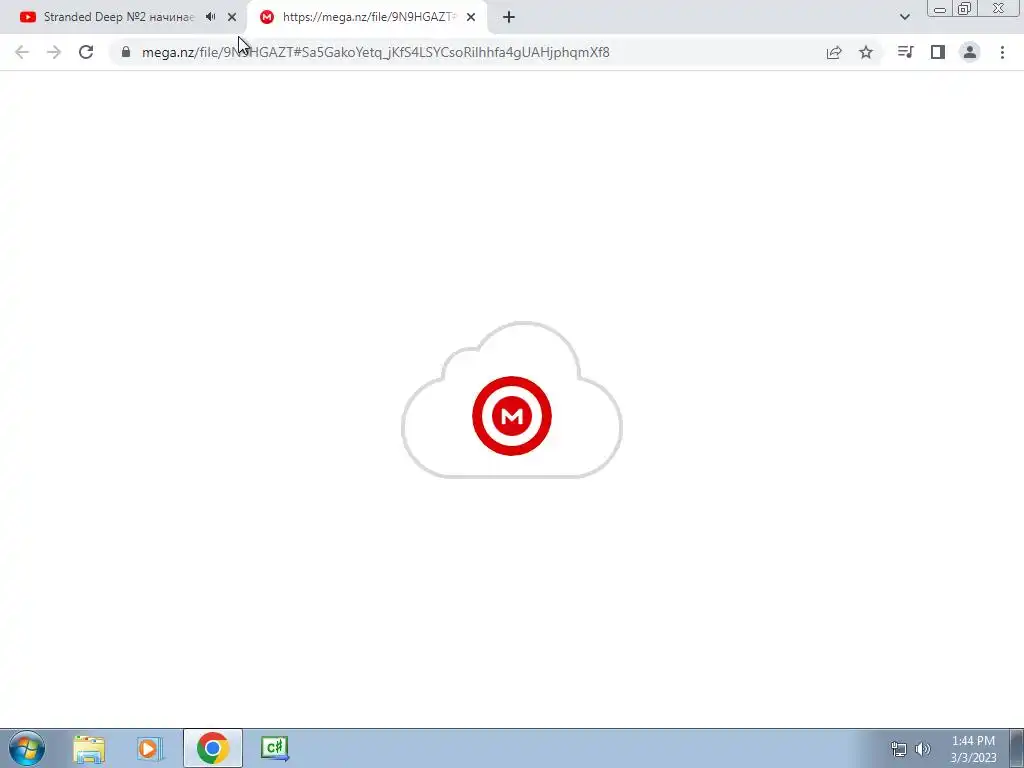Screen dimensions: 1024x768
Task: Toggle the browser side panel
Action: coord(938,52)
